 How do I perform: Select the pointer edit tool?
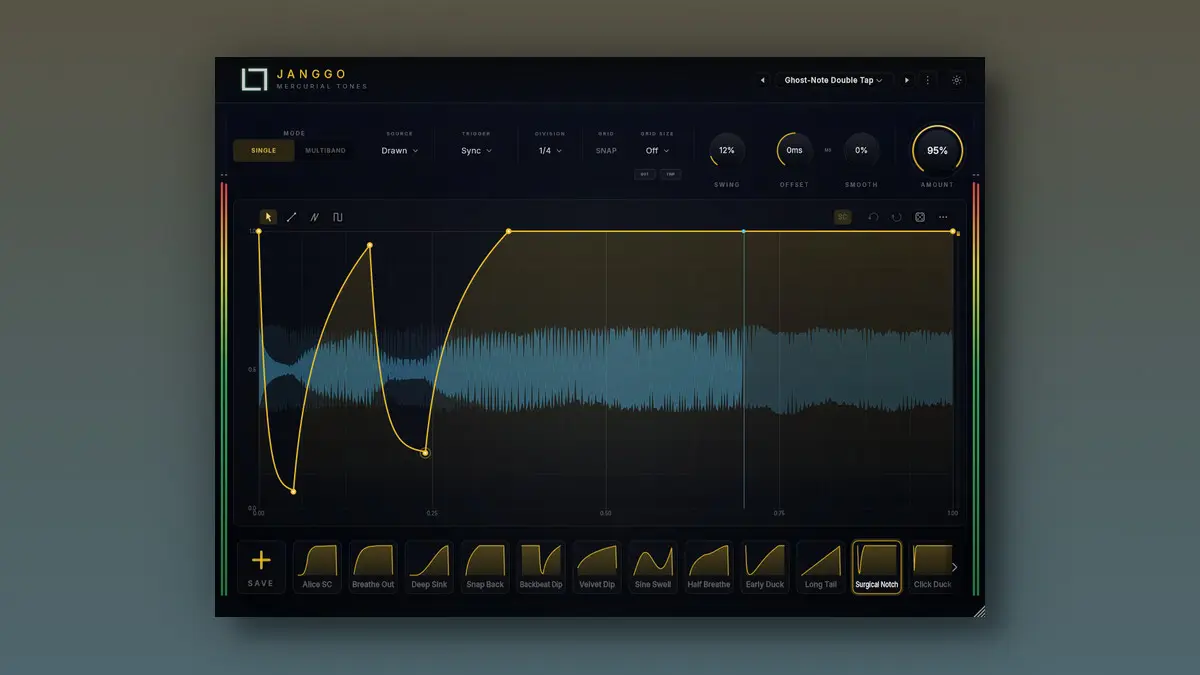(x=268, y=217)
